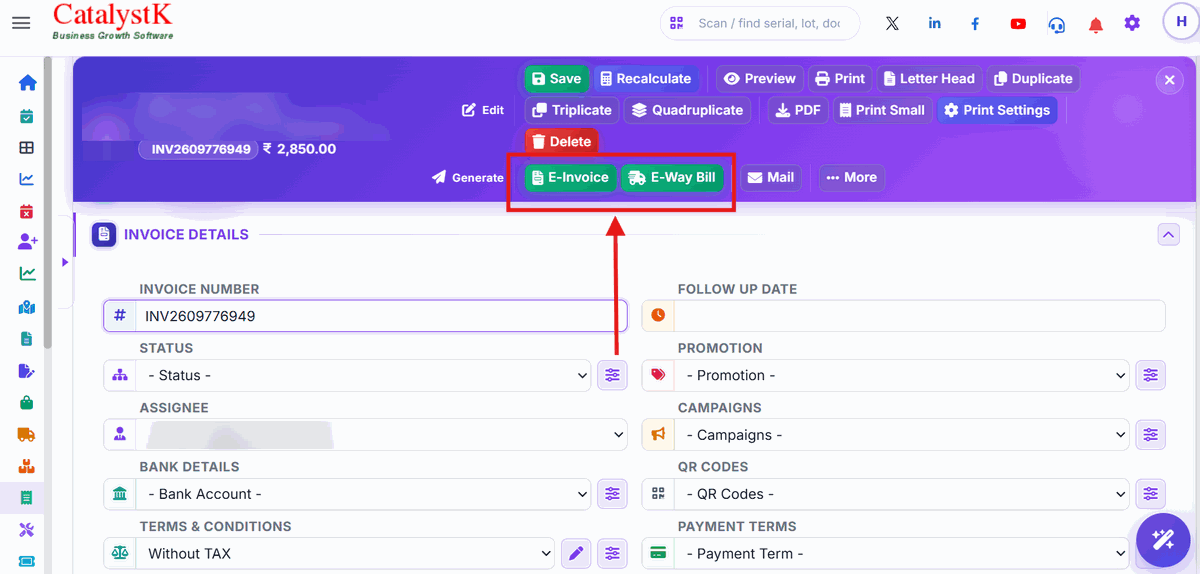1200x574 pixels.
Task: Go to Home in sidebar
Action: [27, 83]
